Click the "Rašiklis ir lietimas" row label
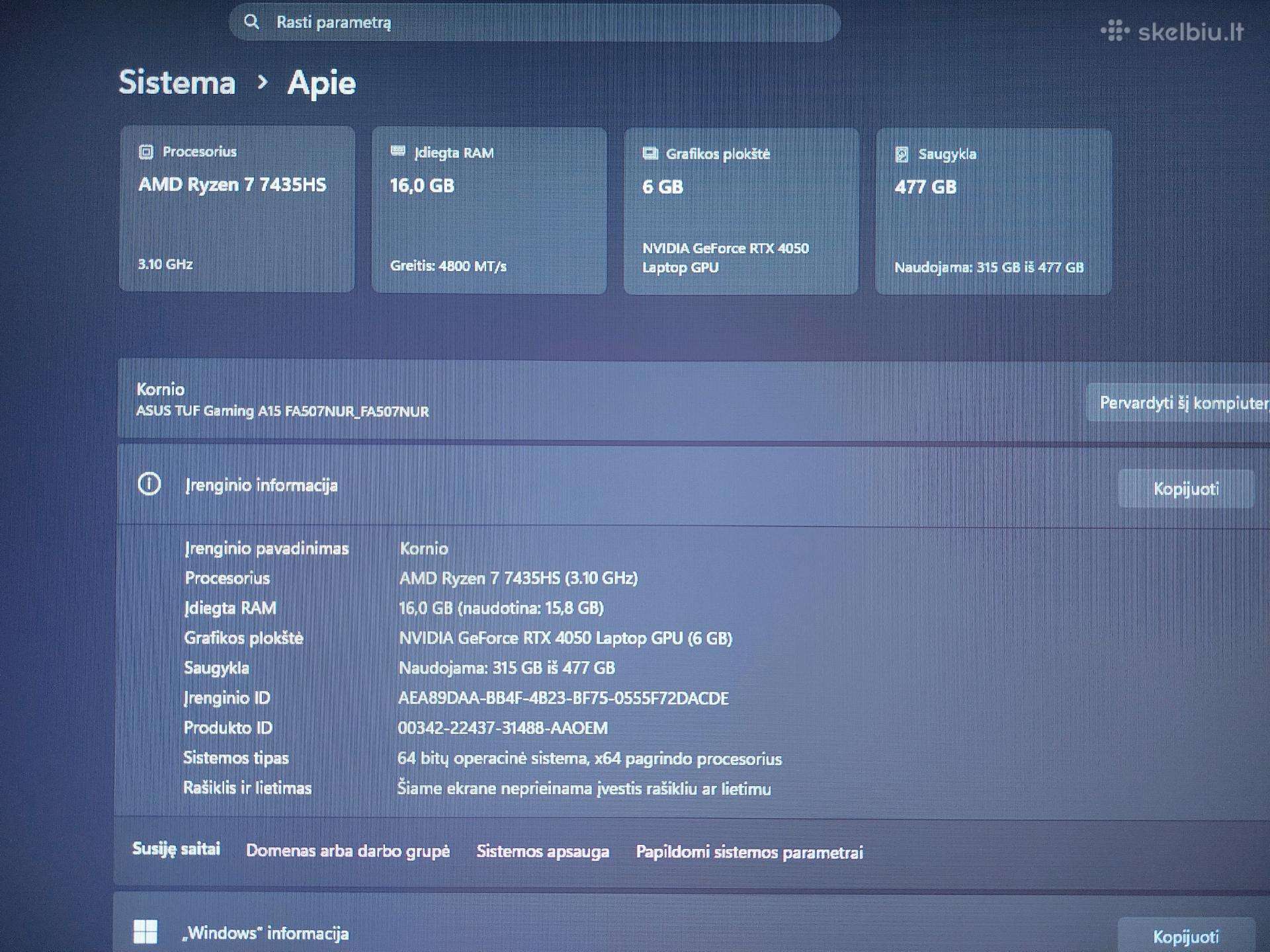This screenshot has width=1270, height=952. coord(247,788)
